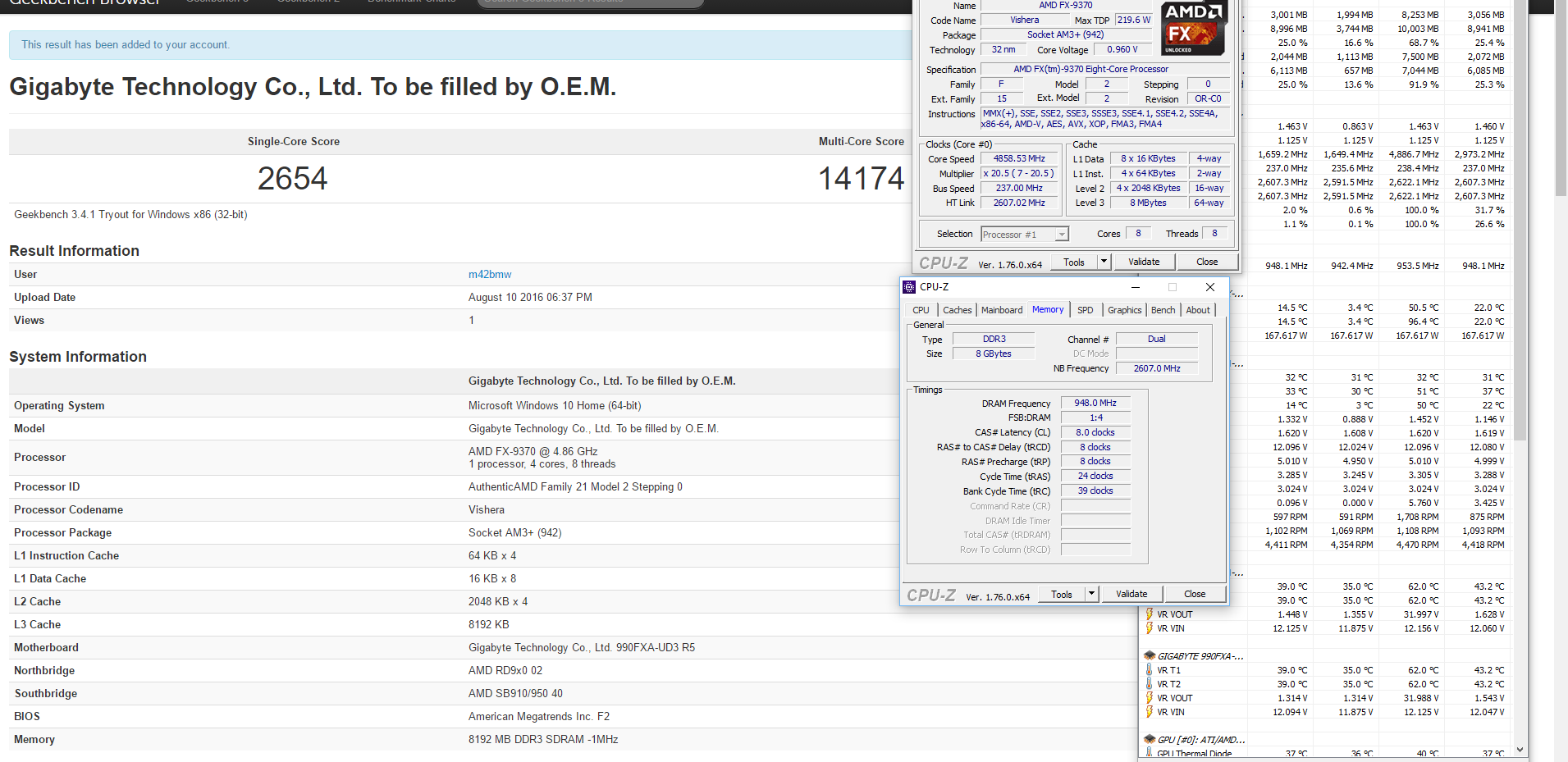The width and height of the screenshot is (1568, 762).
Task: Open Tools dropdown arrow in CPU-Z CPU window
Action: pyautogui.click(x=1104, y=262)
